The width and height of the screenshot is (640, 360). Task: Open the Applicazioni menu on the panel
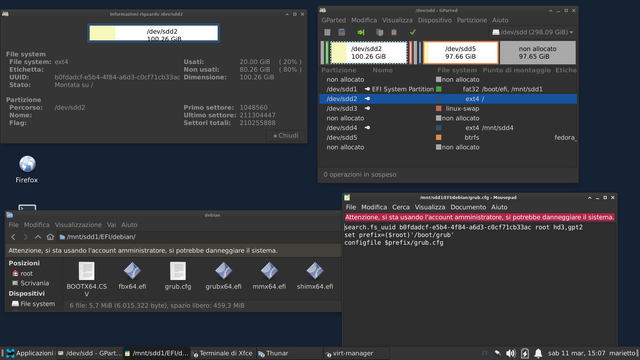[x=29, y=353]
